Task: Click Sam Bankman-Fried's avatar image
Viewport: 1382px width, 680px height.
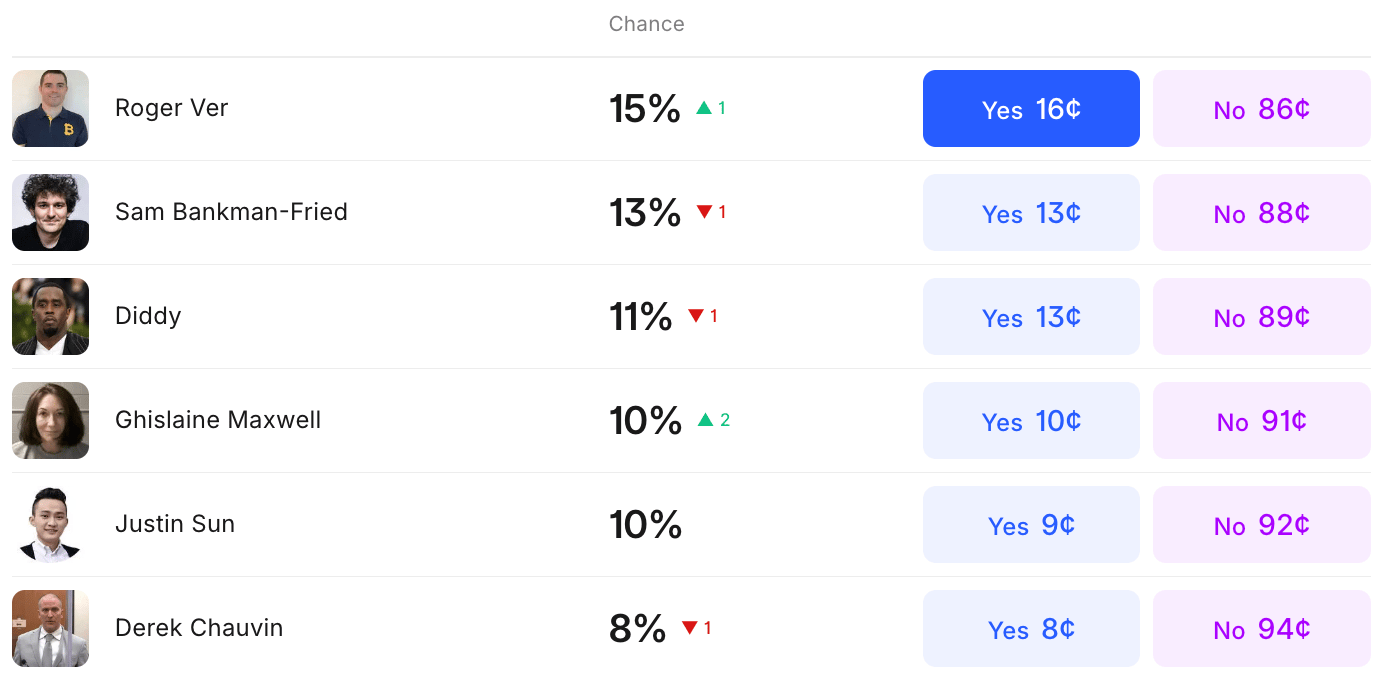Action: pos(50,212)
